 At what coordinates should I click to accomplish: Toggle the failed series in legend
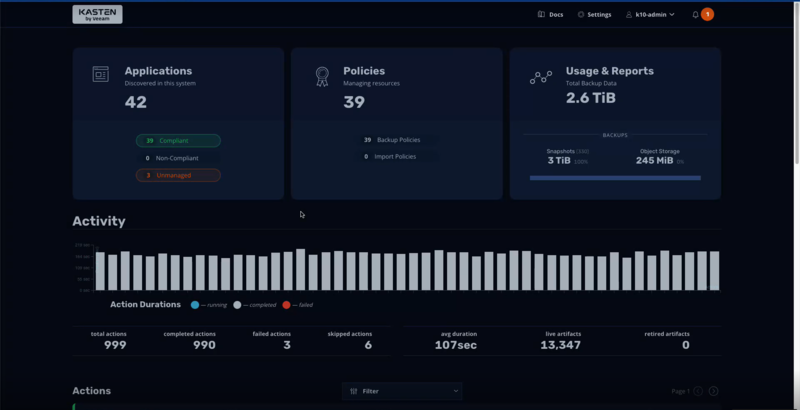coord(286,304)
